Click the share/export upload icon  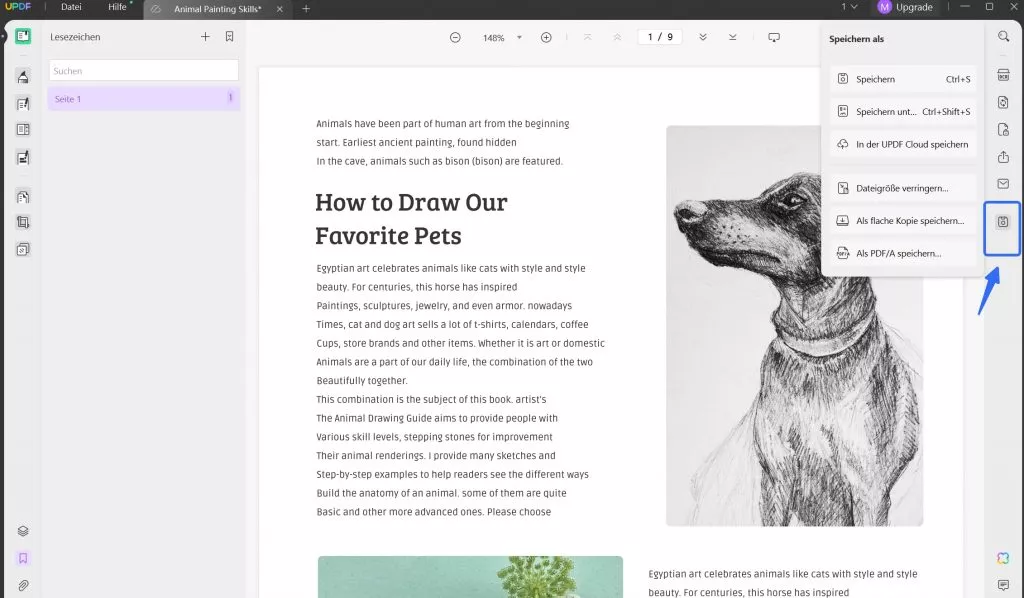click(x=1003, y=157)
